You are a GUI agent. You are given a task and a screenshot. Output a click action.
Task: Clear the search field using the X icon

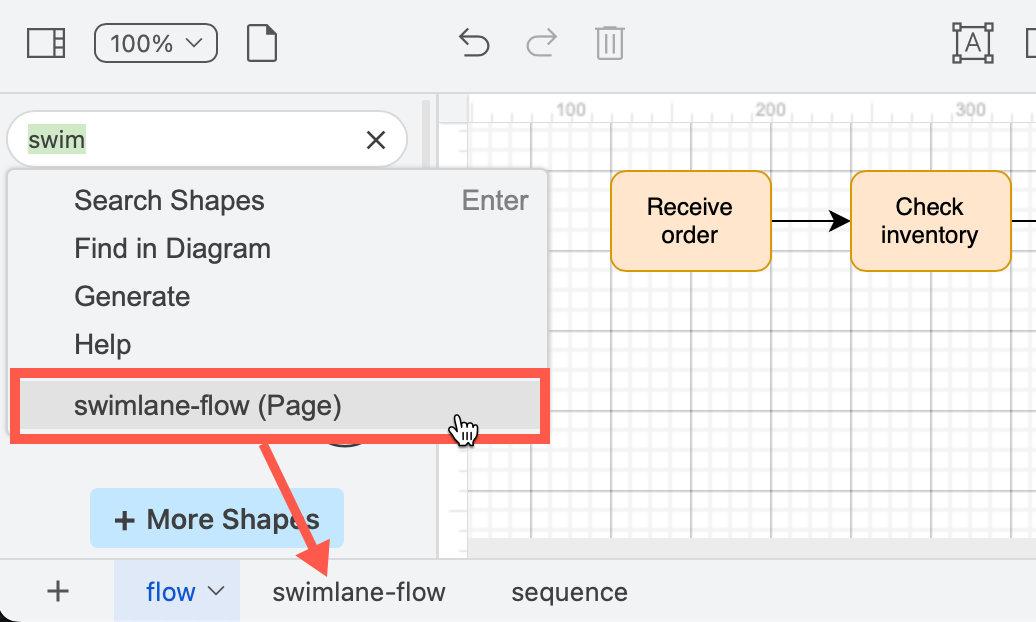(x=375, y=139)
